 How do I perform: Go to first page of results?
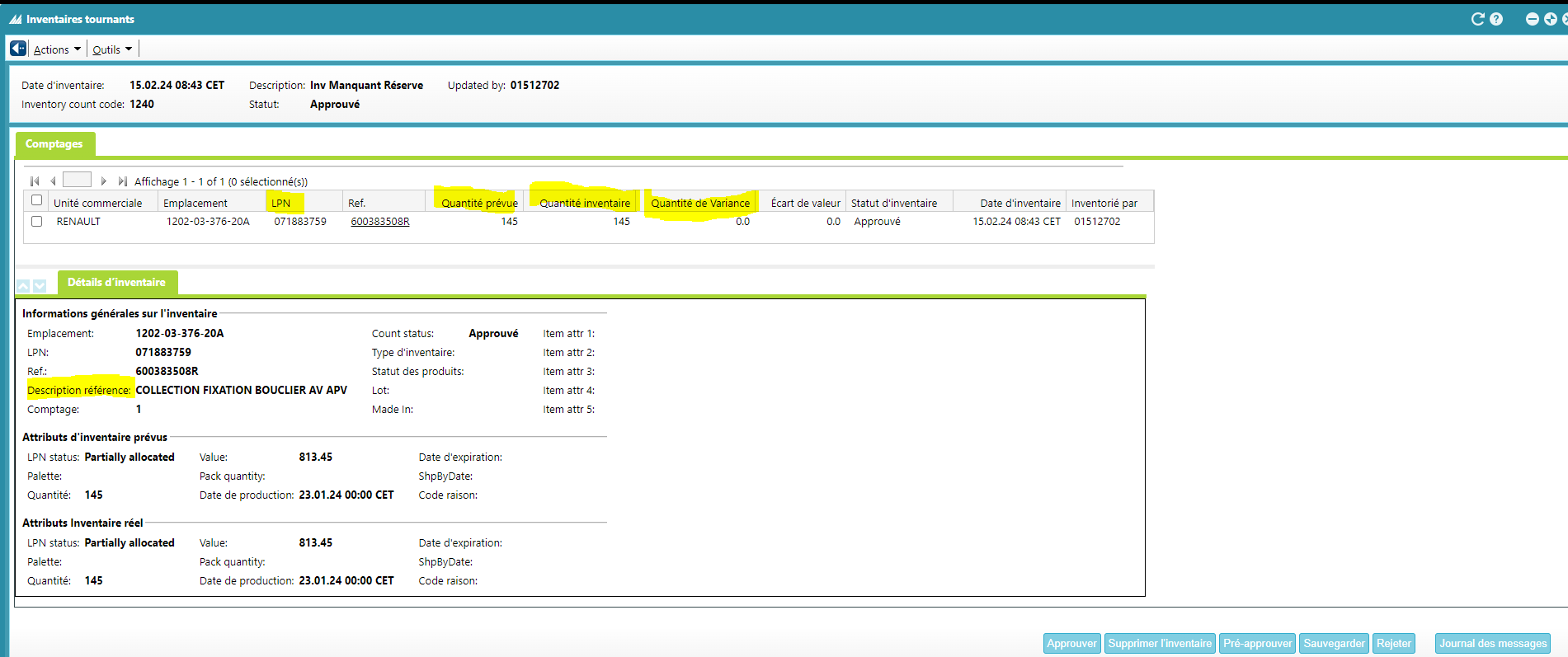(x=35, y=181)
